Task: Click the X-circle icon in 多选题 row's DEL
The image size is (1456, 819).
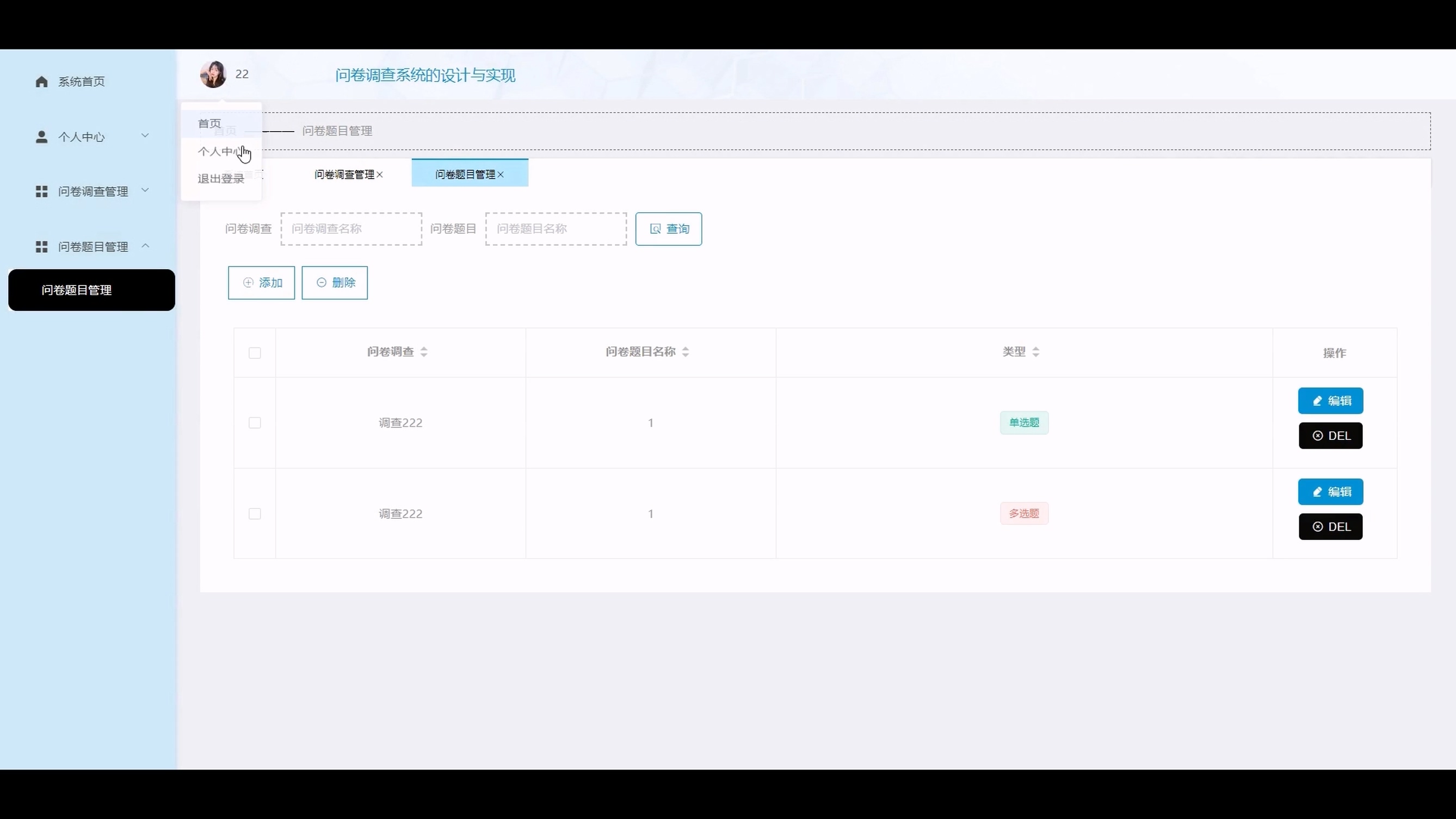Action: point(1318,527)
